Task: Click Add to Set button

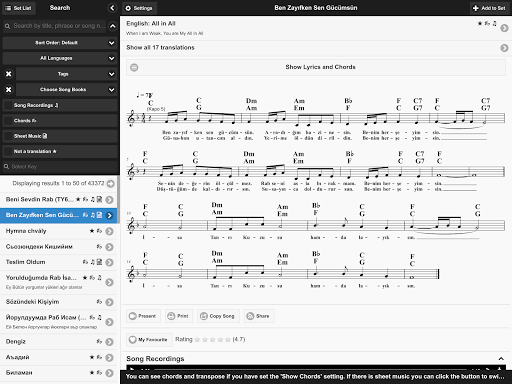Action: [x=489, y=8]
